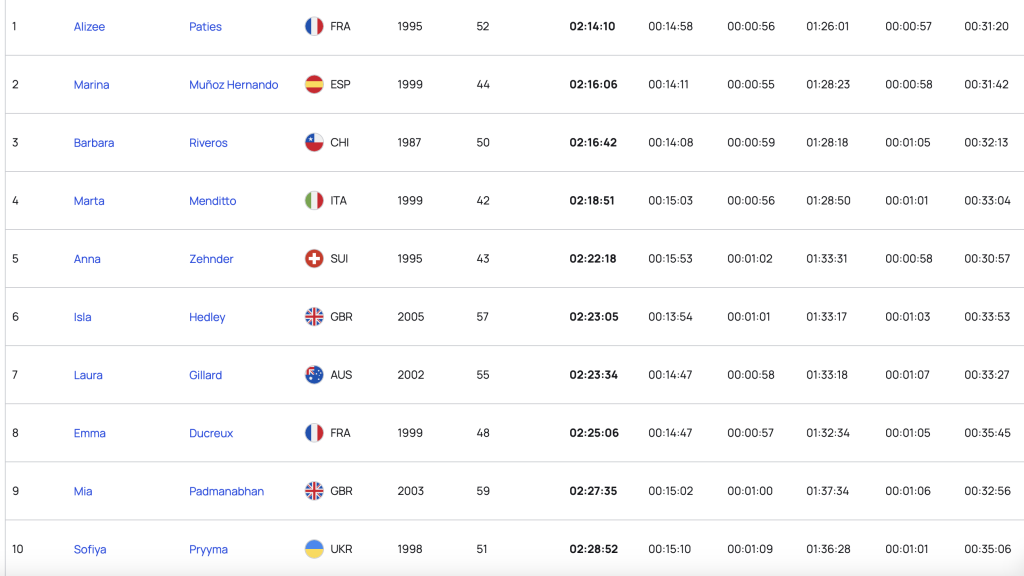The image size is (1024, 576).
Task: Click the Gillard surname link
Action: 206,375
